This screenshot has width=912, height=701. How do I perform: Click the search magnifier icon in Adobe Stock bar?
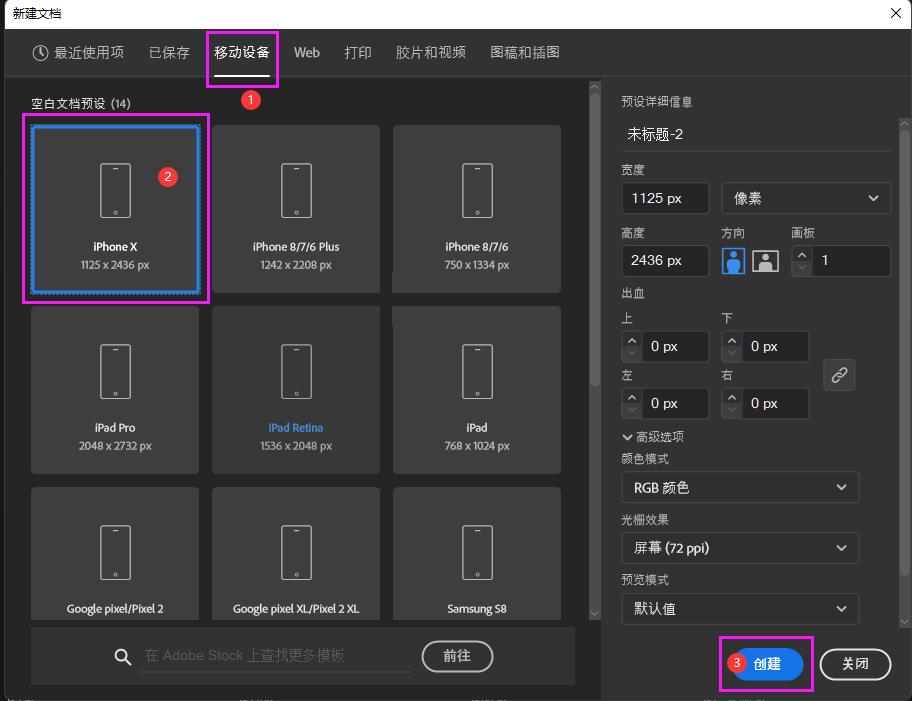point(122,657)
